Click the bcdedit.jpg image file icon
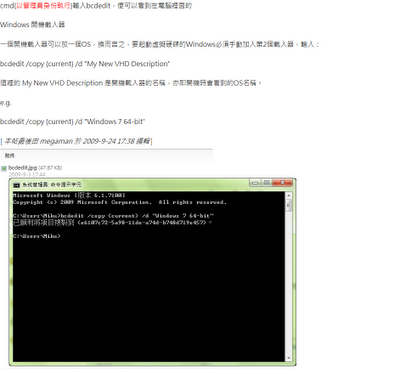The width and height of the screenshot is (400, 374). 4,168
